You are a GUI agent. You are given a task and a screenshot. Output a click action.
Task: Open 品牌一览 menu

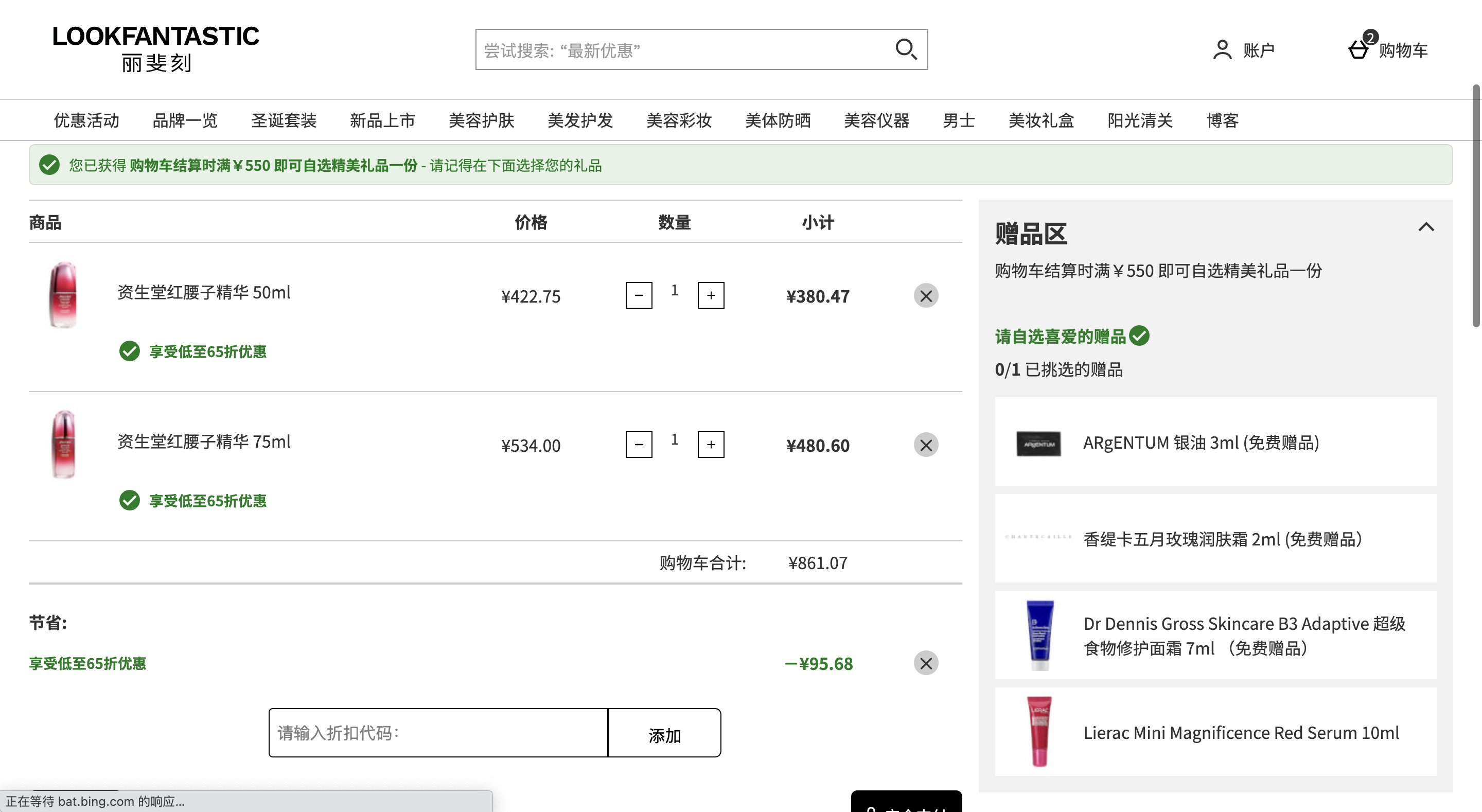(x=185, y=120)
